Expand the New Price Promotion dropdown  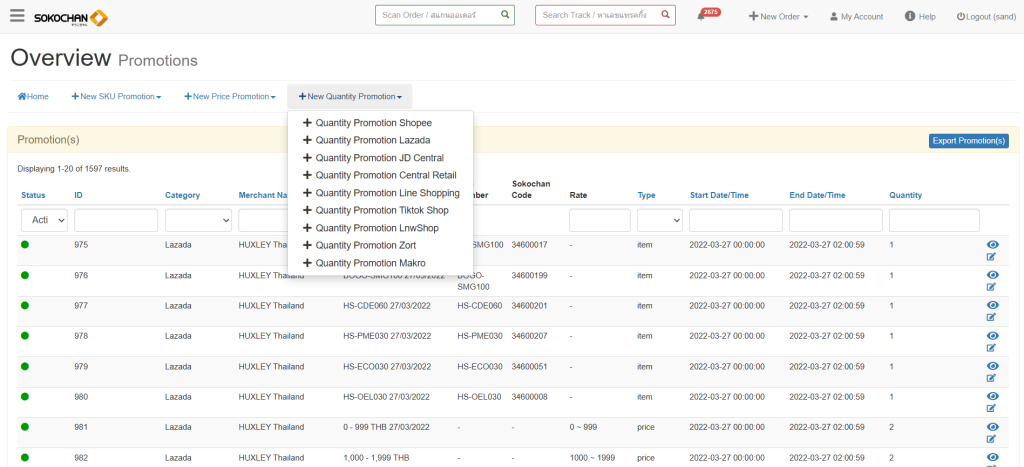tap(229, 97)
